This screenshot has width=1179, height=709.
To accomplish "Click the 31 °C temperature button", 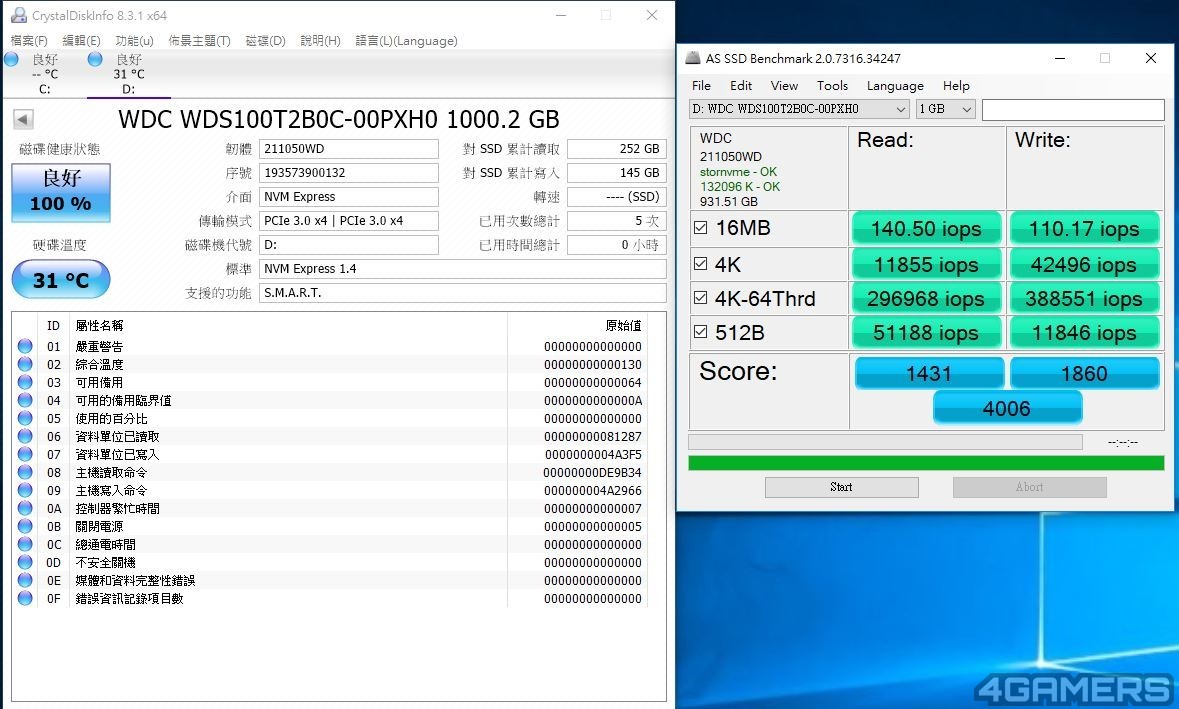I will tap(61, 280).
